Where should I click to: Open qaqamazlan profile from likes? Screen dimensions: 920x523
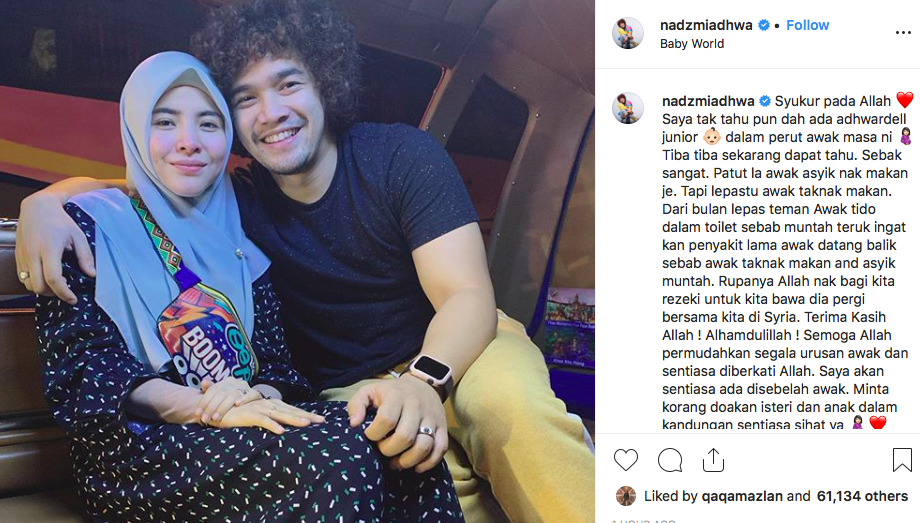[x=742, y=496]
